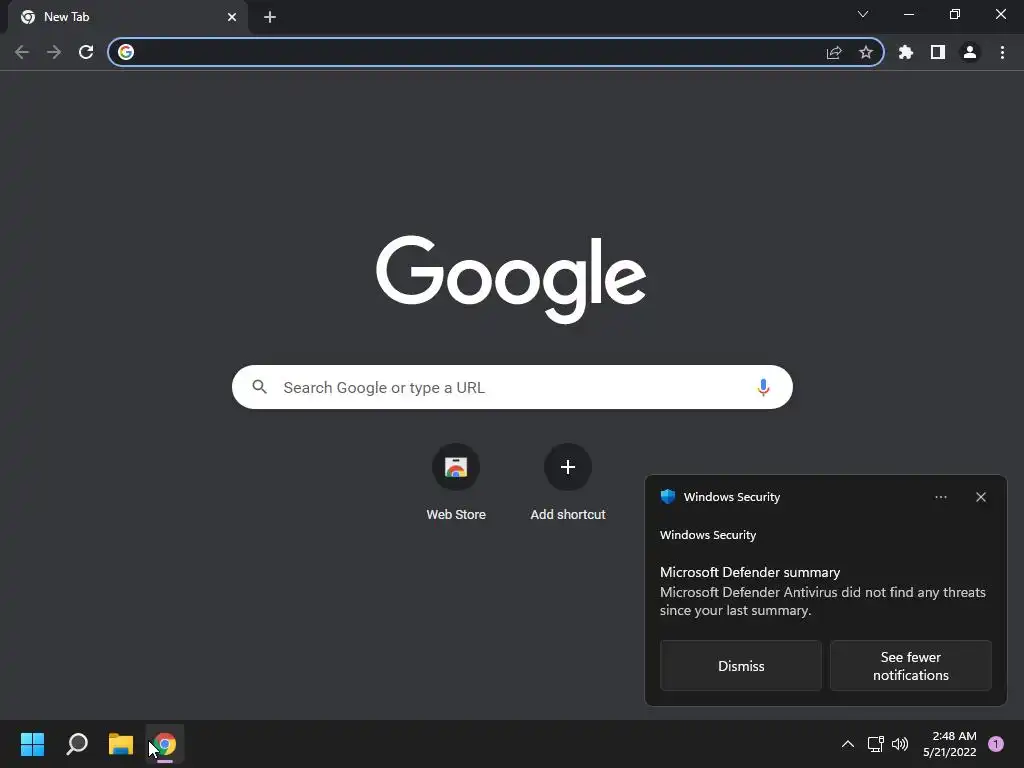Open the Chrome profile avatar

pos(970,52)
